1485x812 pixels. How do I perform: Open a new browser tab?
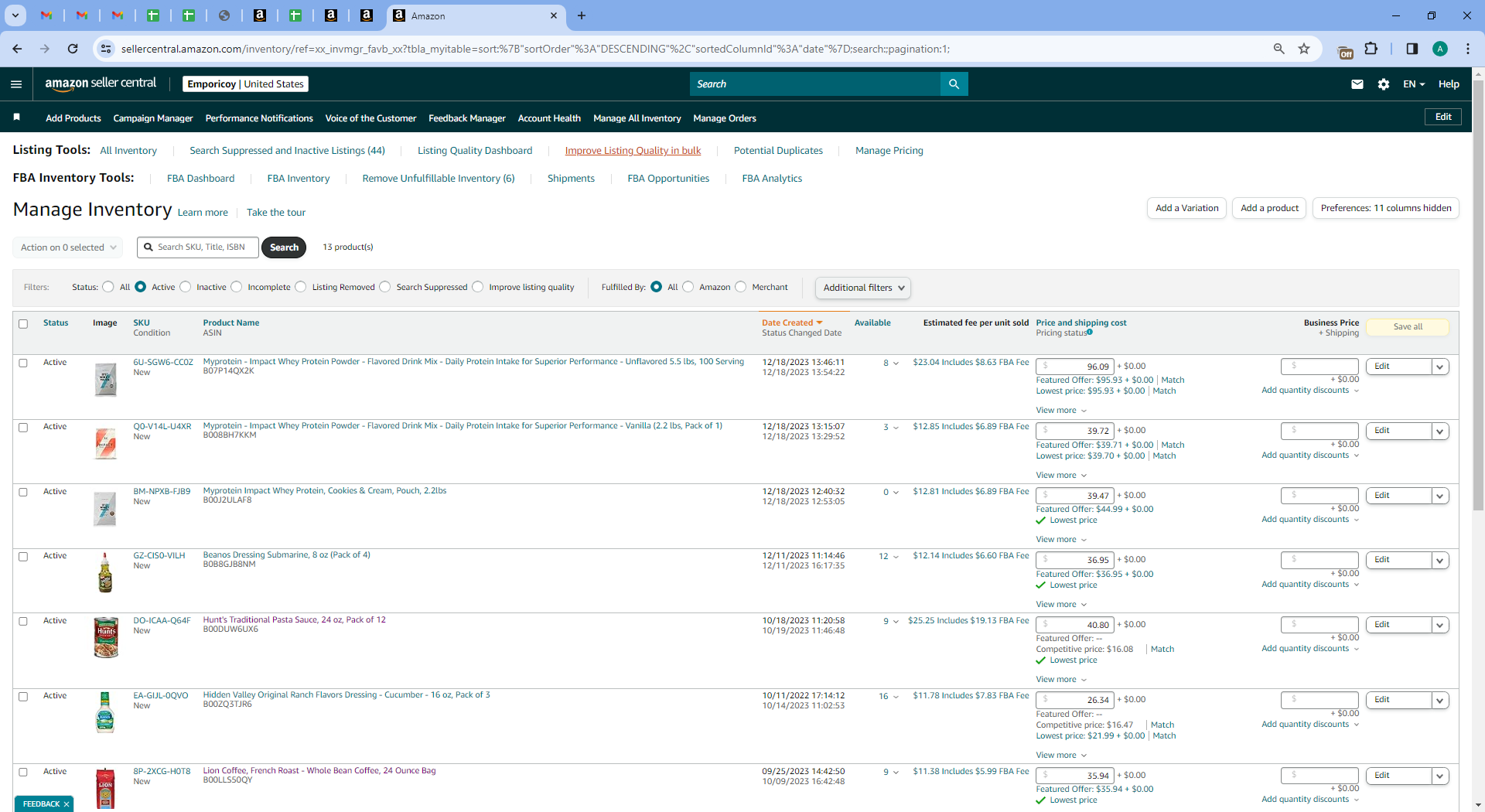[x=582, y=15]
